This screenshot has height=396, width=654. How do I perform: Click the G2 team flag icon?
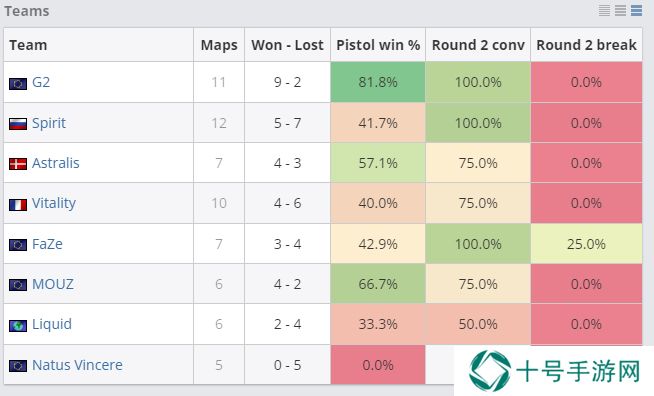click(18, 84)
